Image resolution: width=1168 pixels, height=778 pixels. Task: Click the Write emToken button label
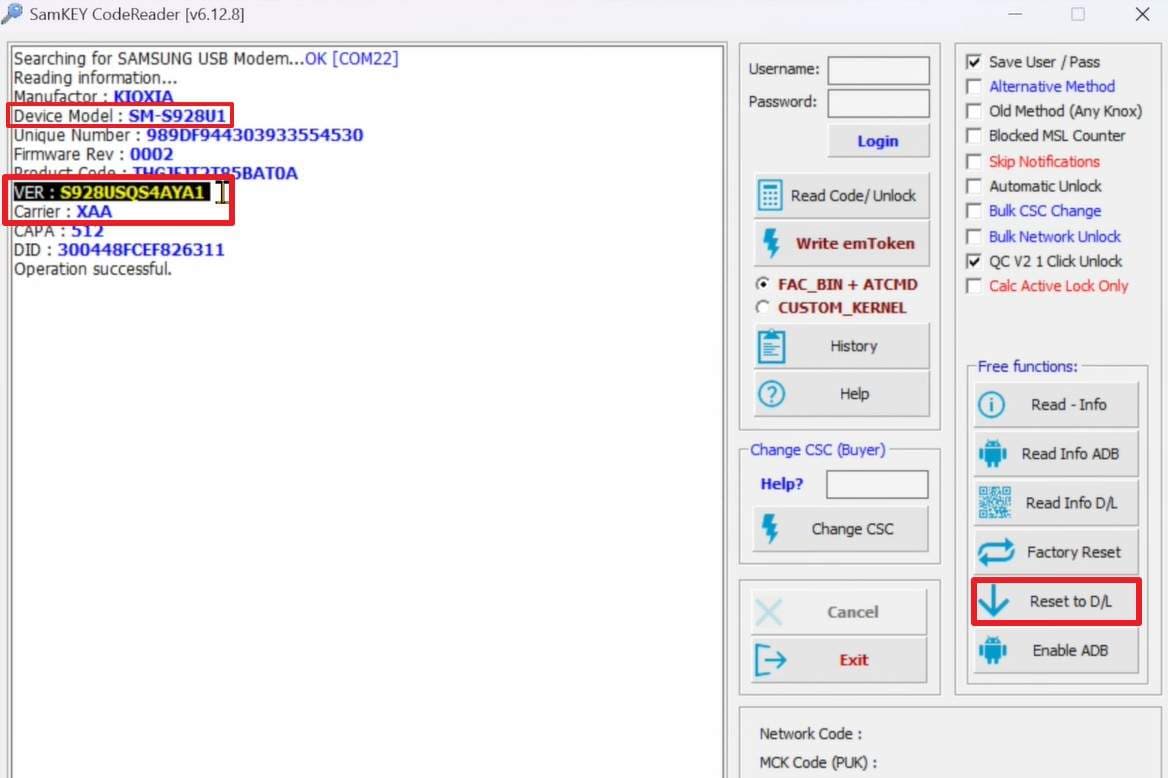point(855,243)
